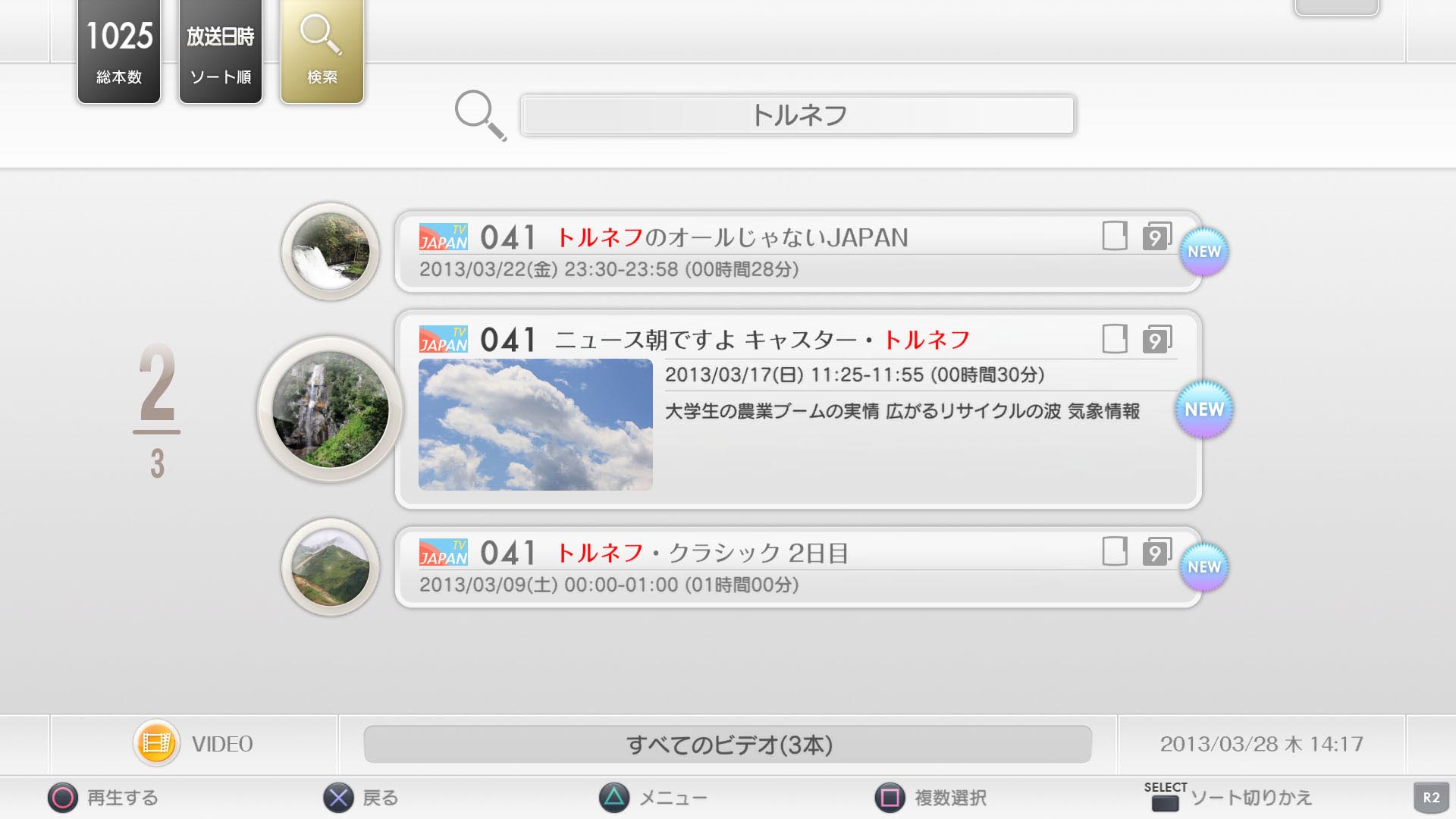Open the mountain thumbnail of クラシック 2日目 entry
The height and width of the screenshot is (819, 1456).
pos(331,566)
